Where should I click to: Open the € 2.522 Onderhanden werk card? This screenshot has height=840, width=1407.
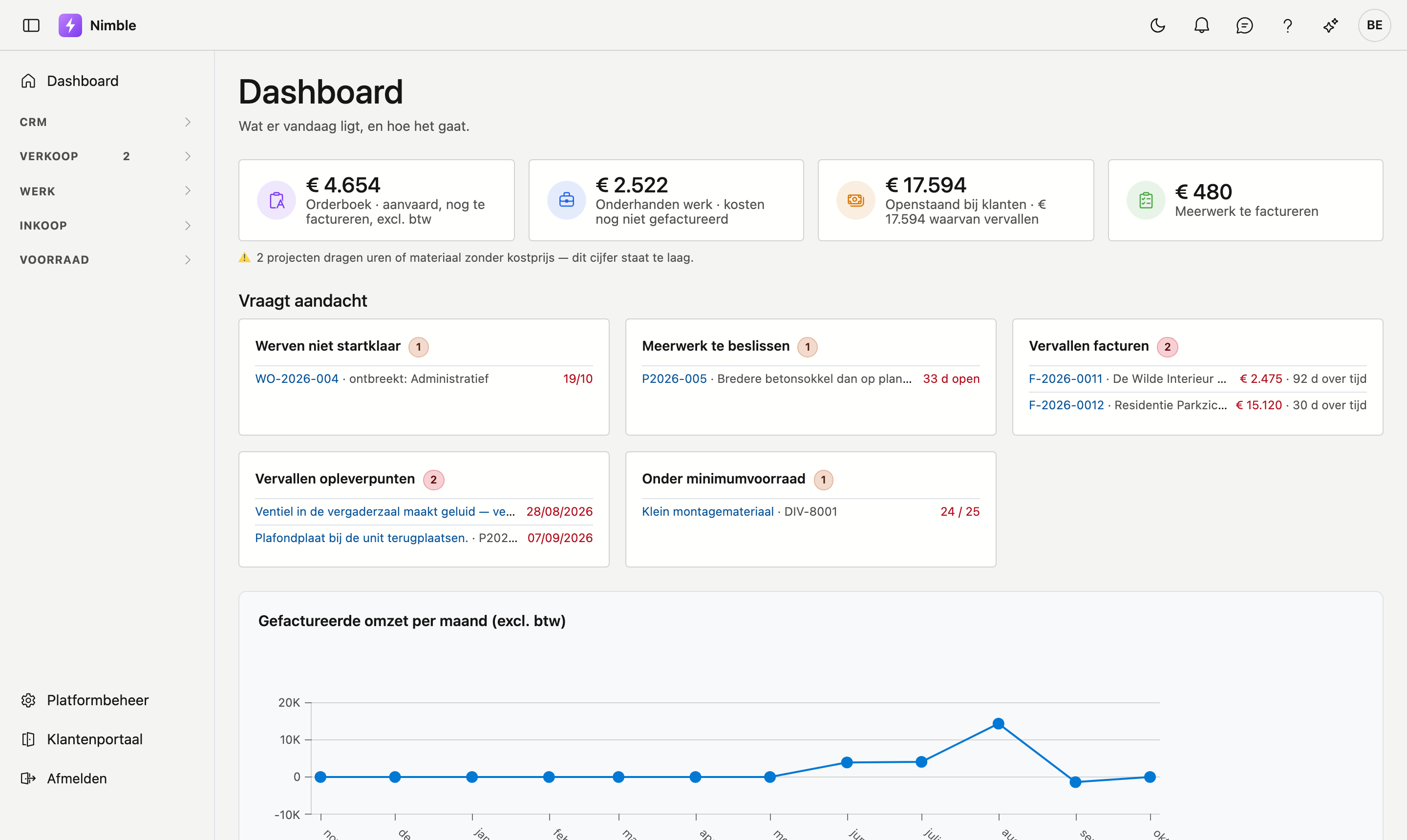(x=666, y=200)
